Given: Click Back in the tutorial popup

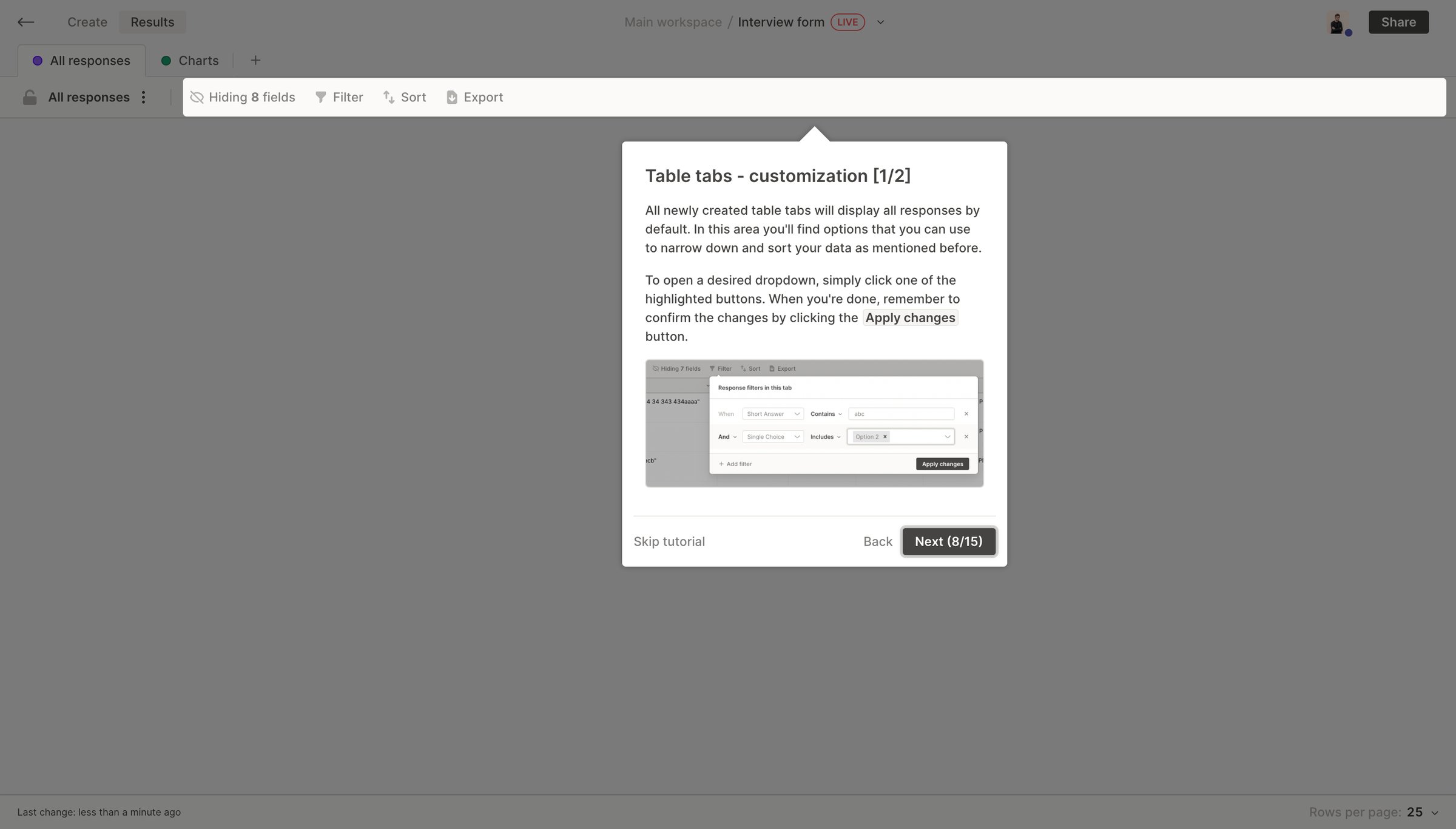Looking at the screenshot, I should point(878,541).
